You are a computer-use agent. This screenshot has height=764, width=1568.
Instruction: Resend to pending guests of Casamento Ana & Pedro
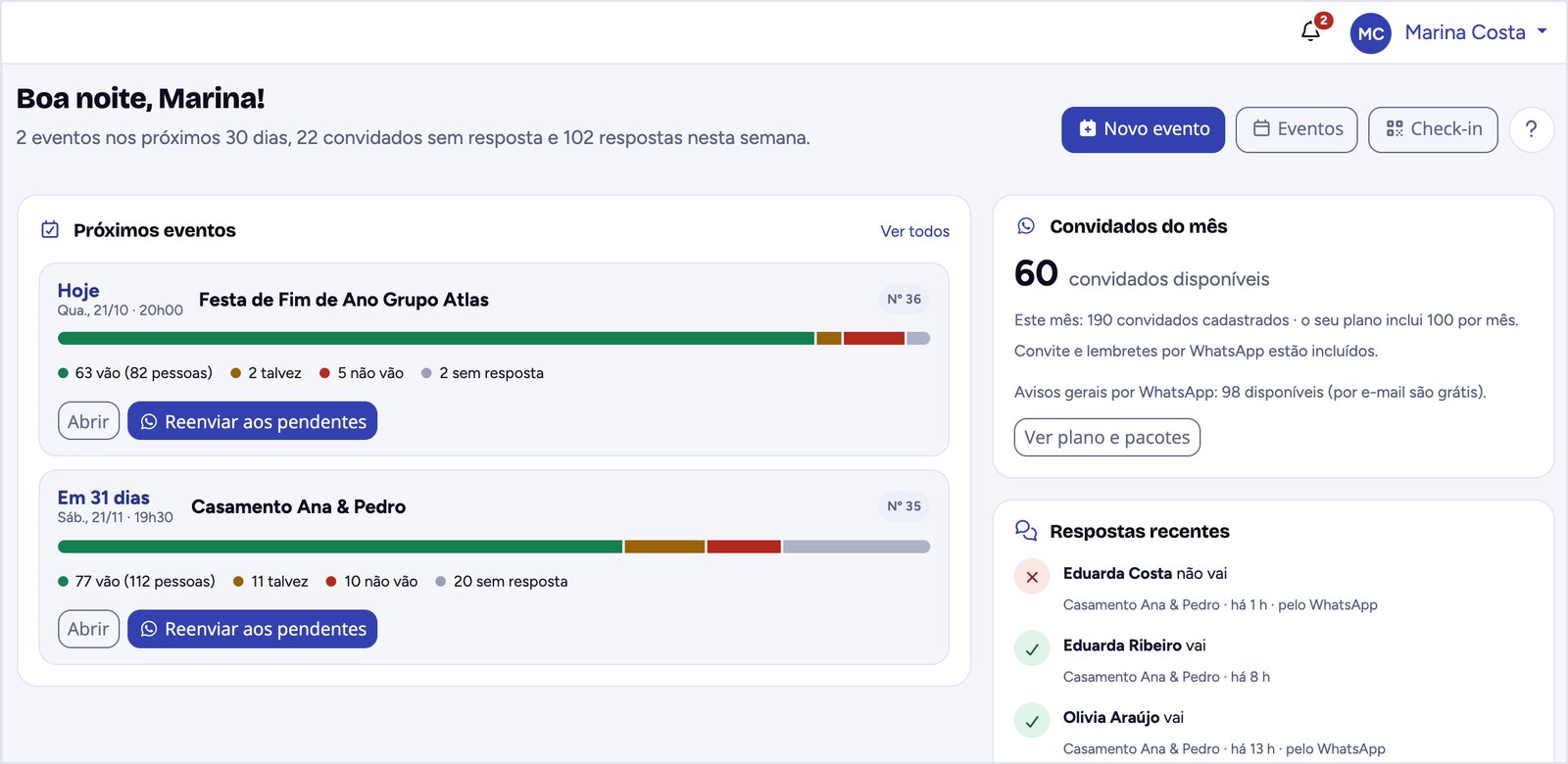tap(252, 629)
